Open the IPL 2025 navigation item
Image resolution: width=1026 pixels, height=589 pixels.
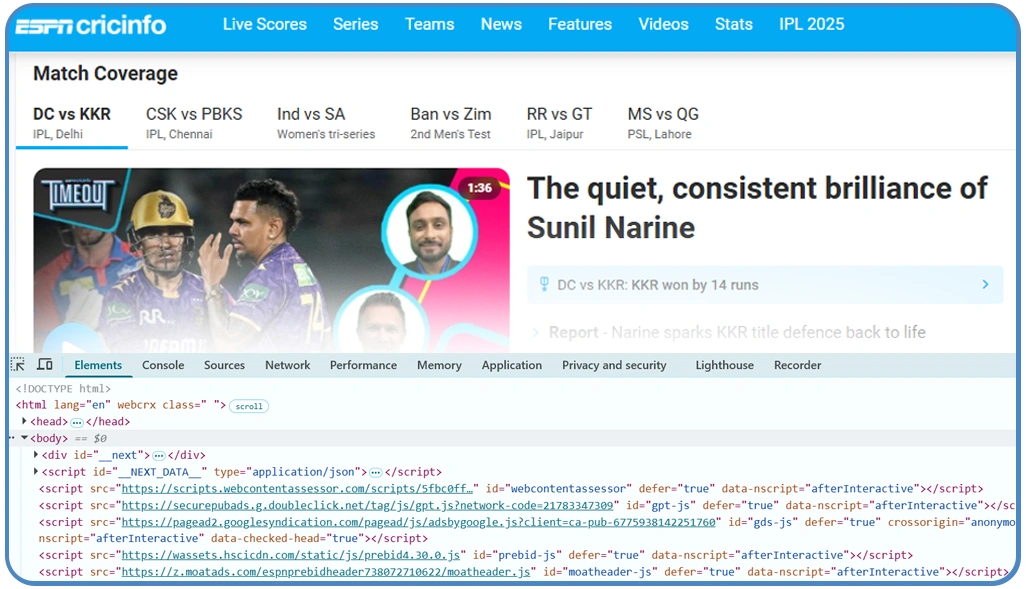(x=811, y=24)
